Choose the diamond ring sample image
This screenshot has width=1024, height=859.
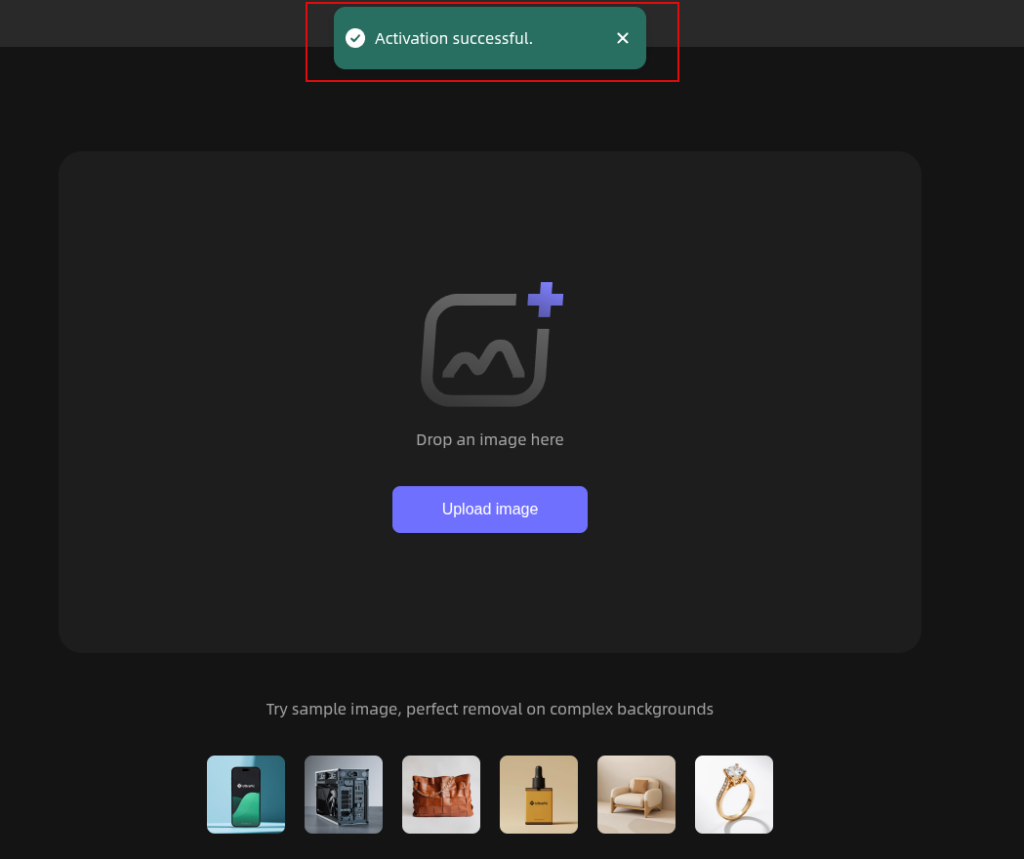pos(734,794)
